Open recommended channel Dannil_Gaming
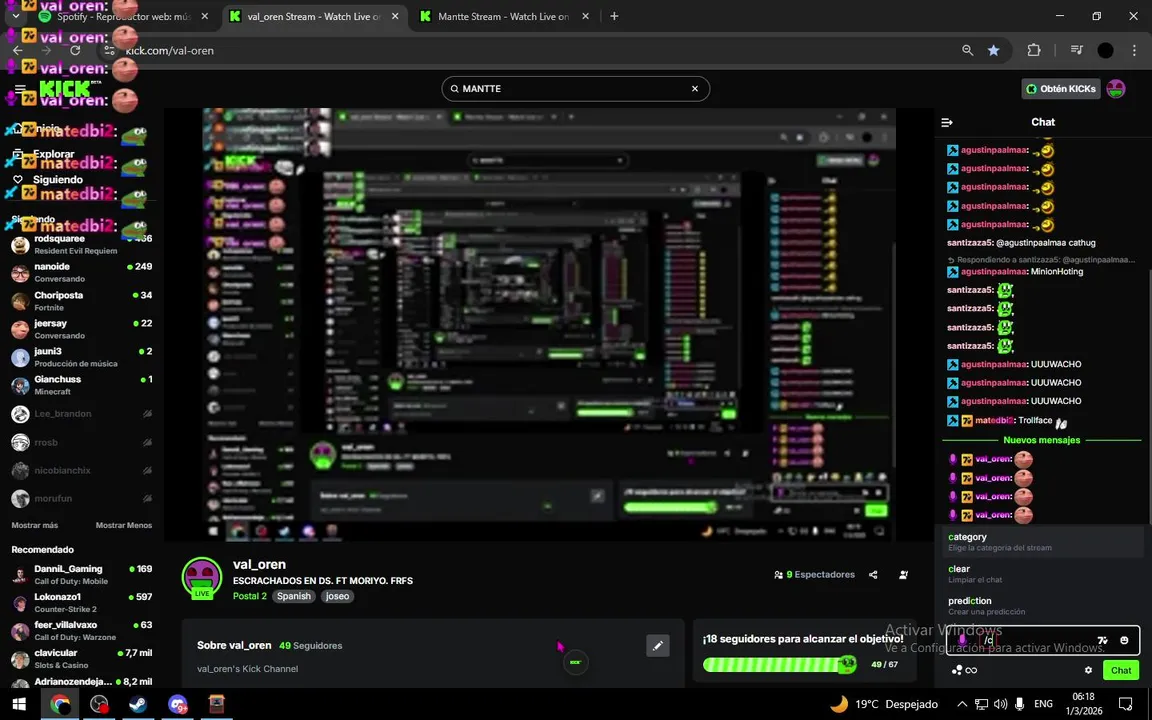 [x=82, y=575]
